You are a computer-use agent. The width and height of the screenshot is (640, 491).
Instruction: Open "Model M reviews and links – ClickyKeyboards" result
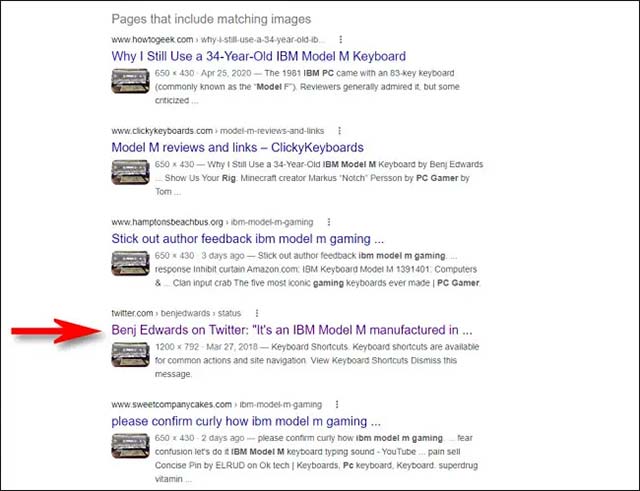(238, 147)
